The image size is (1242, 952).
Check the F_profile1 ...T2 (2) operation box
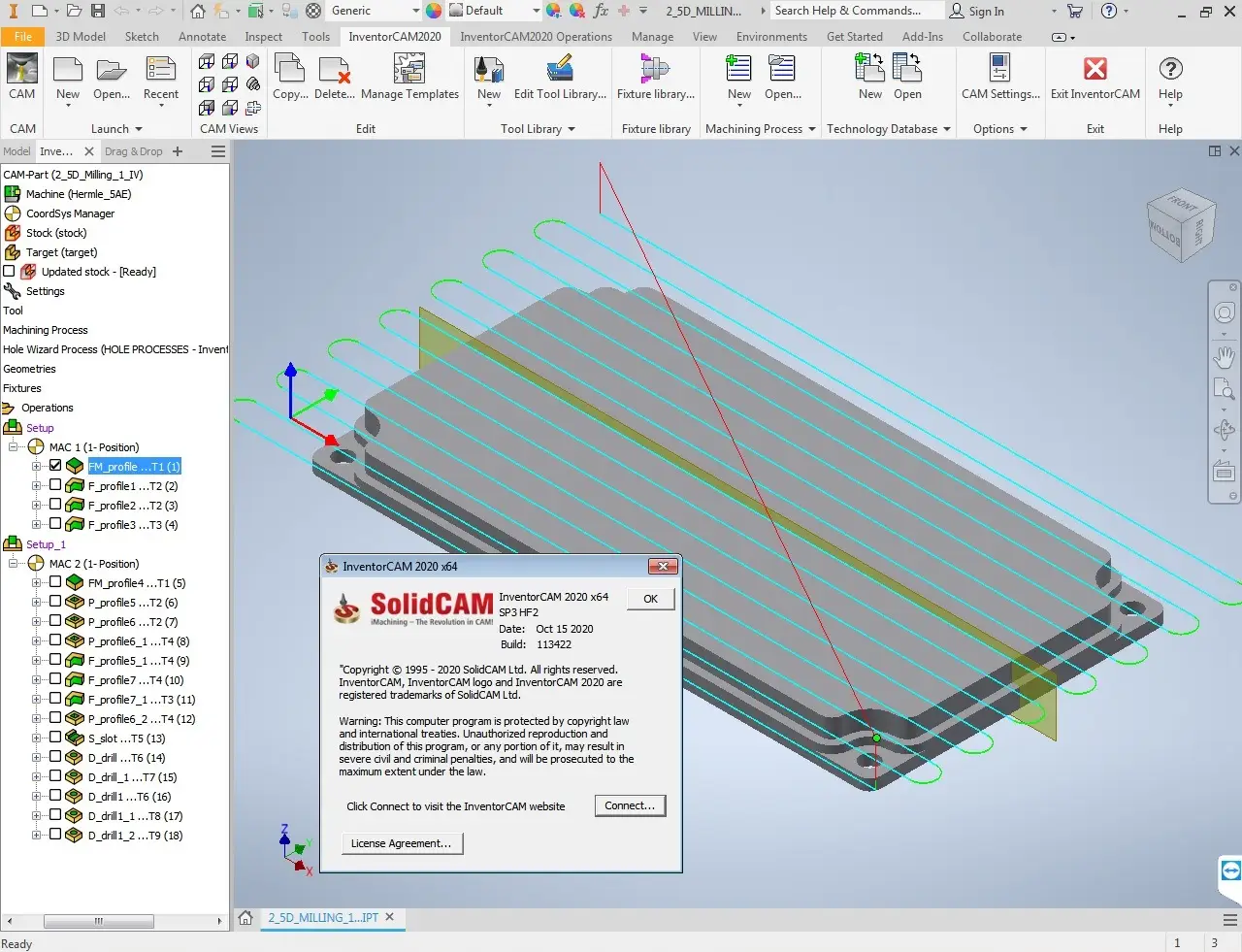pyautogui.click(x=55, y=485)
